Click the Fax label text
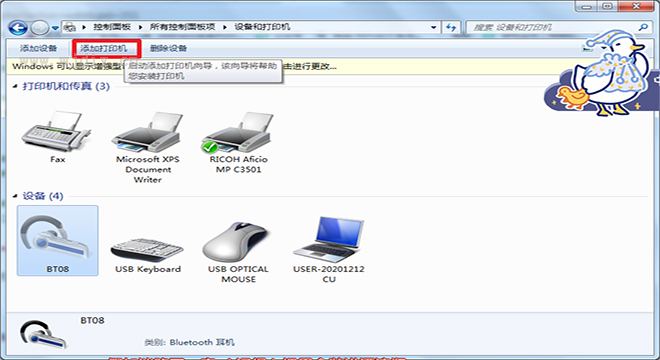660x360 pixels. click(x=57, y=160)
